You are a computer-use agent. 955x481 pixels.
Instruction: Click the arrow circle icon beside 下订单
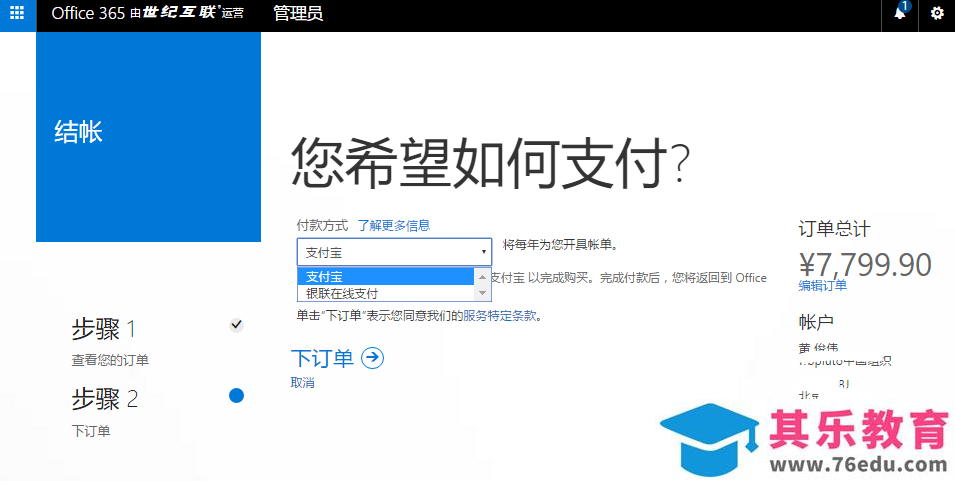click(x=372, y=358)
